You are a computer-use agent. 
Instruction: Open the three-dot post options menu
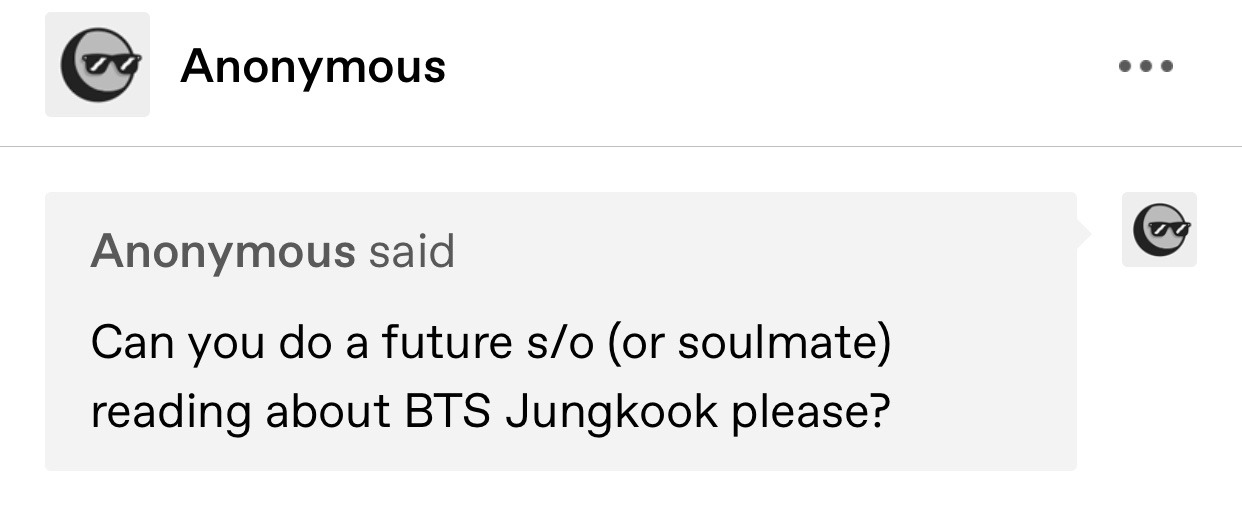1146,67
